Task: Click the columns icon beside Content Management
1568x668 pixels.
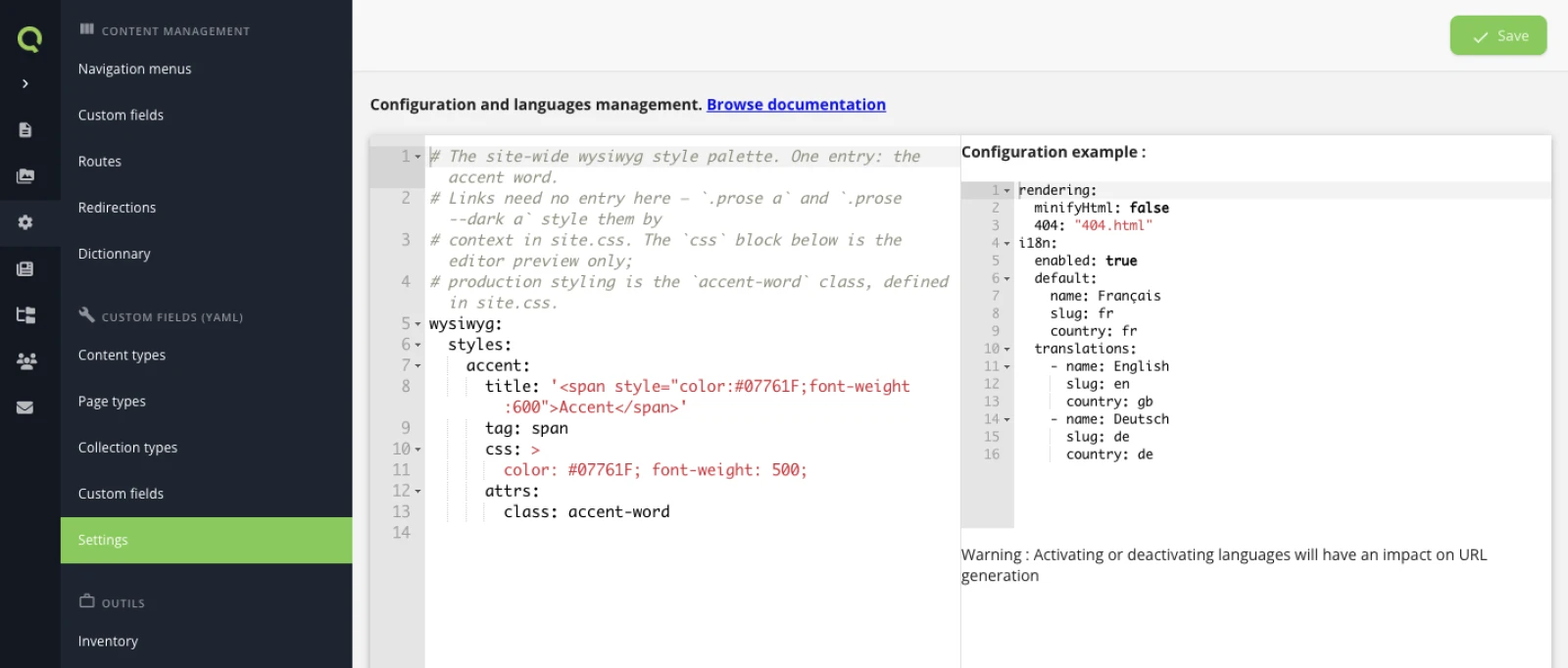Action: click(x=87, y=29)
